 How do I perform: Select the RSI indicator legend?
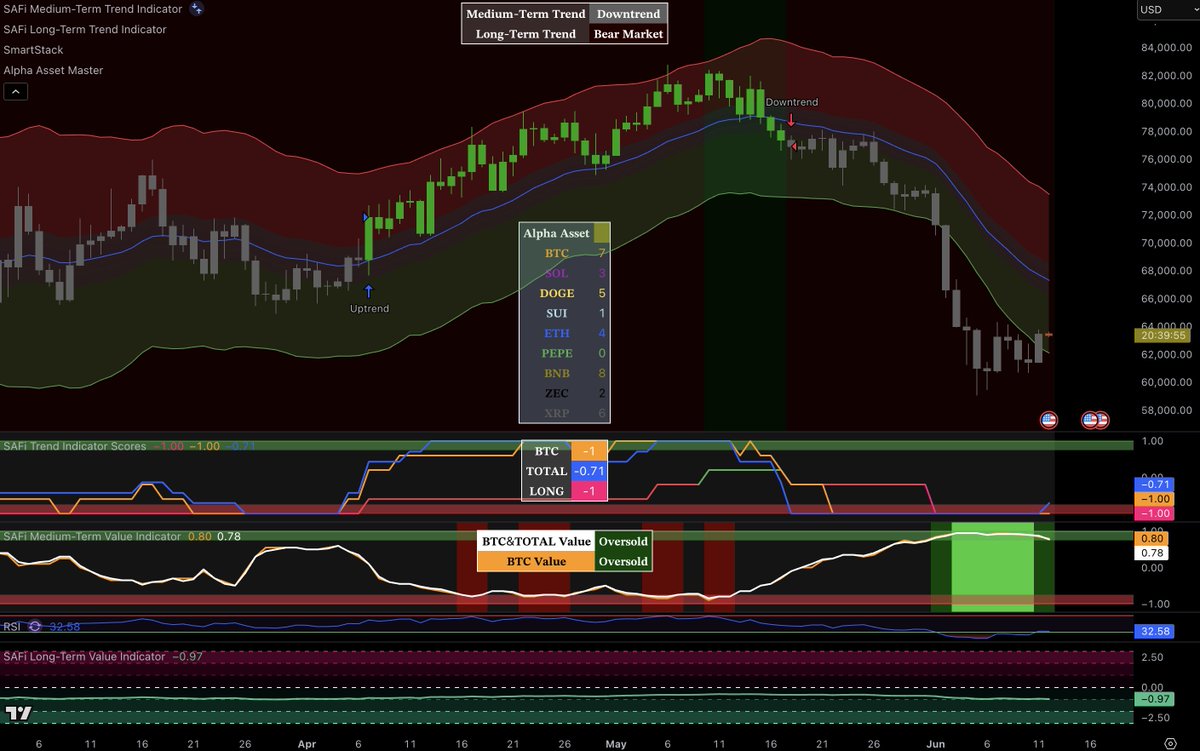13,626
